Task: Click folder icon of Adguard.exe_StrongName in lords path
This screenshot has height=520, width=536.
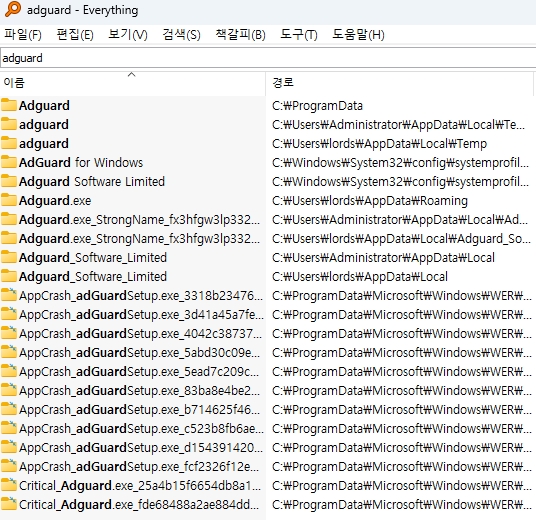Action: [x=9, y=238]
